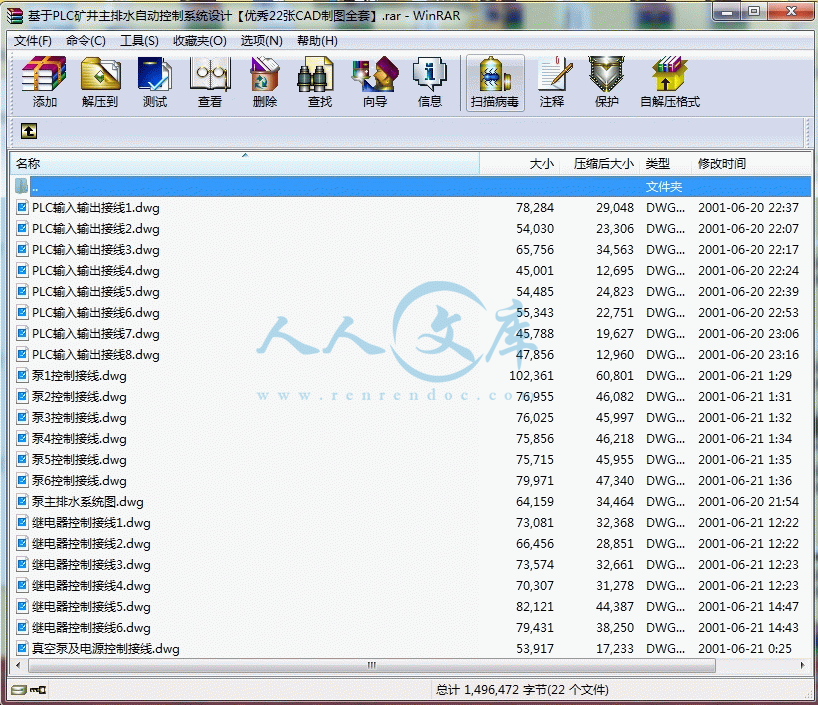Open the 查看 (View) toolbar icon
This screenshot has height=705, width=818.
210,82
